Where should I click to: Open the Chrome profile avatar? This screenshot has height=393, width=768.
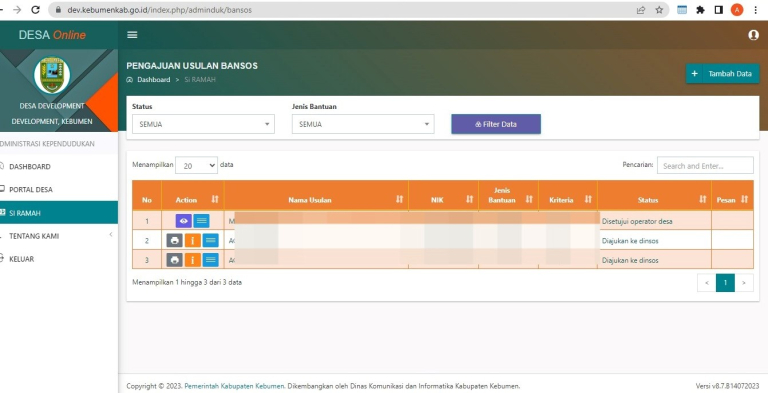[x=737, y=10]
